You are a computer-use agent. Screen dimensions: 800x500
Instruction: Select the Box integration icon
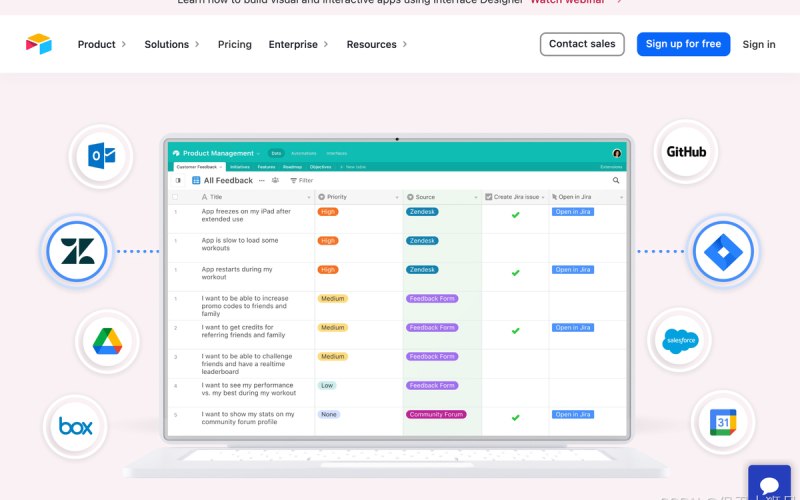(76, 426)
